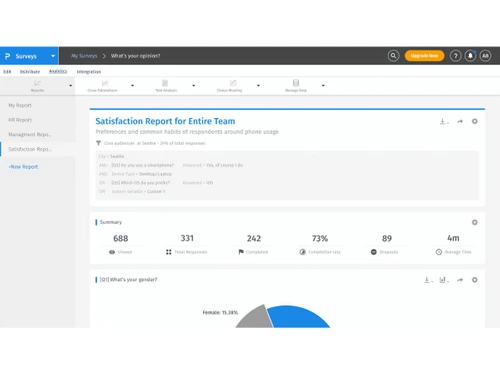Viewport: 500px width, 375px height.
Task: Download the Q1 gender question data
Action: [x=427, y=280]
